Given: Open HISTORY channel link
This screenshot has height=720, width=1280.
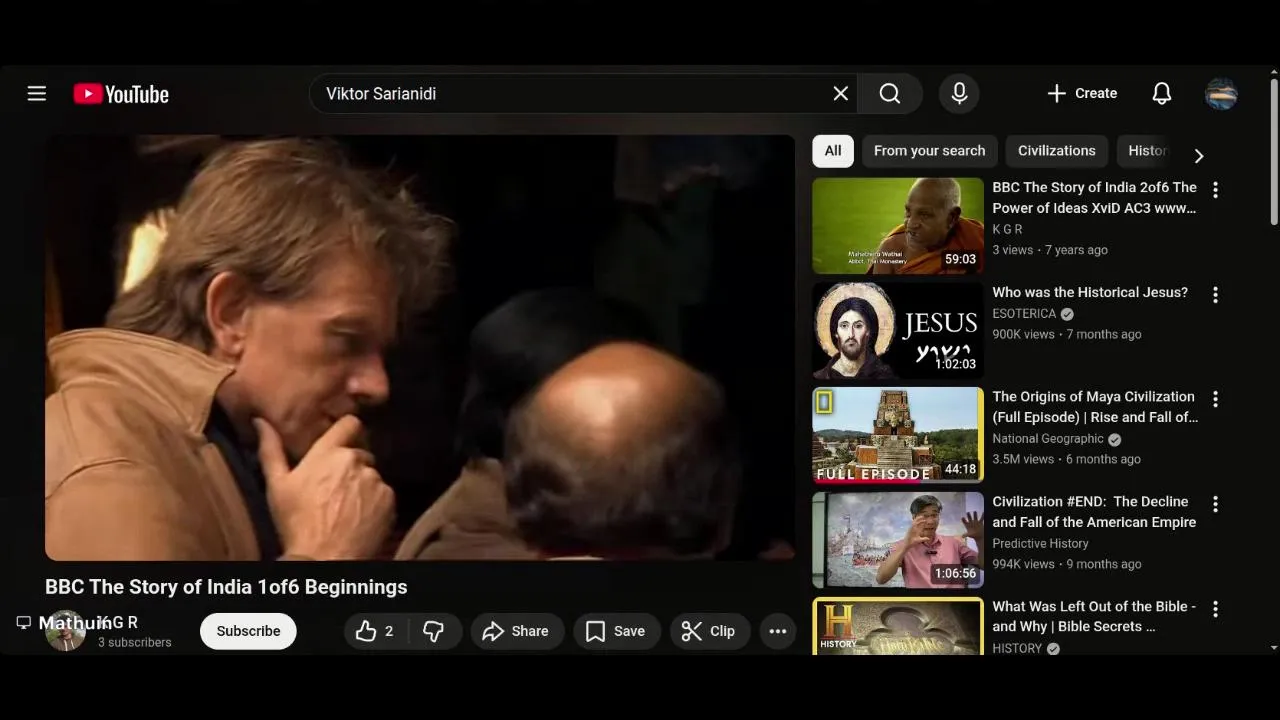Looking at the screenshot, I should [1017, 648].
